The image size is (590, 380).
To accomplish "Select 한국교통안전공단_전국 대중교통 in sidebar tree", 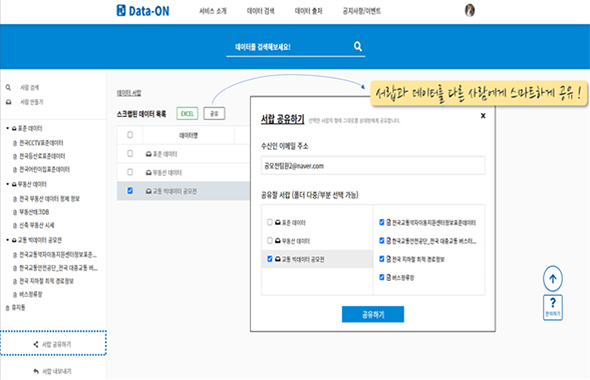I will tap(58, 268).
